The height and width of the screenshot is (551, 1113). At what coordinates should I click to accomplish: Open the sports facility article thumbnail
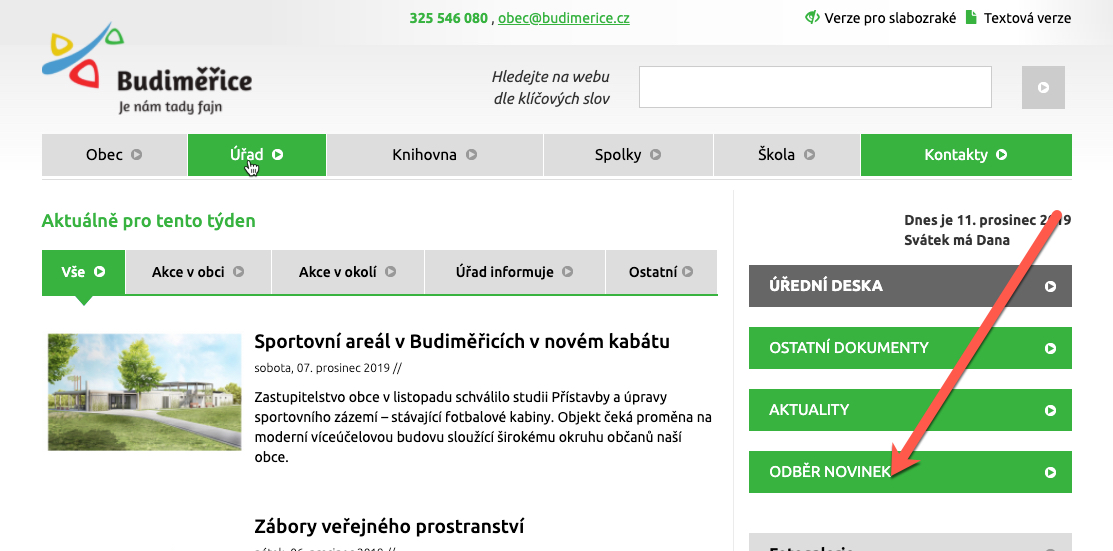[144, 391]
